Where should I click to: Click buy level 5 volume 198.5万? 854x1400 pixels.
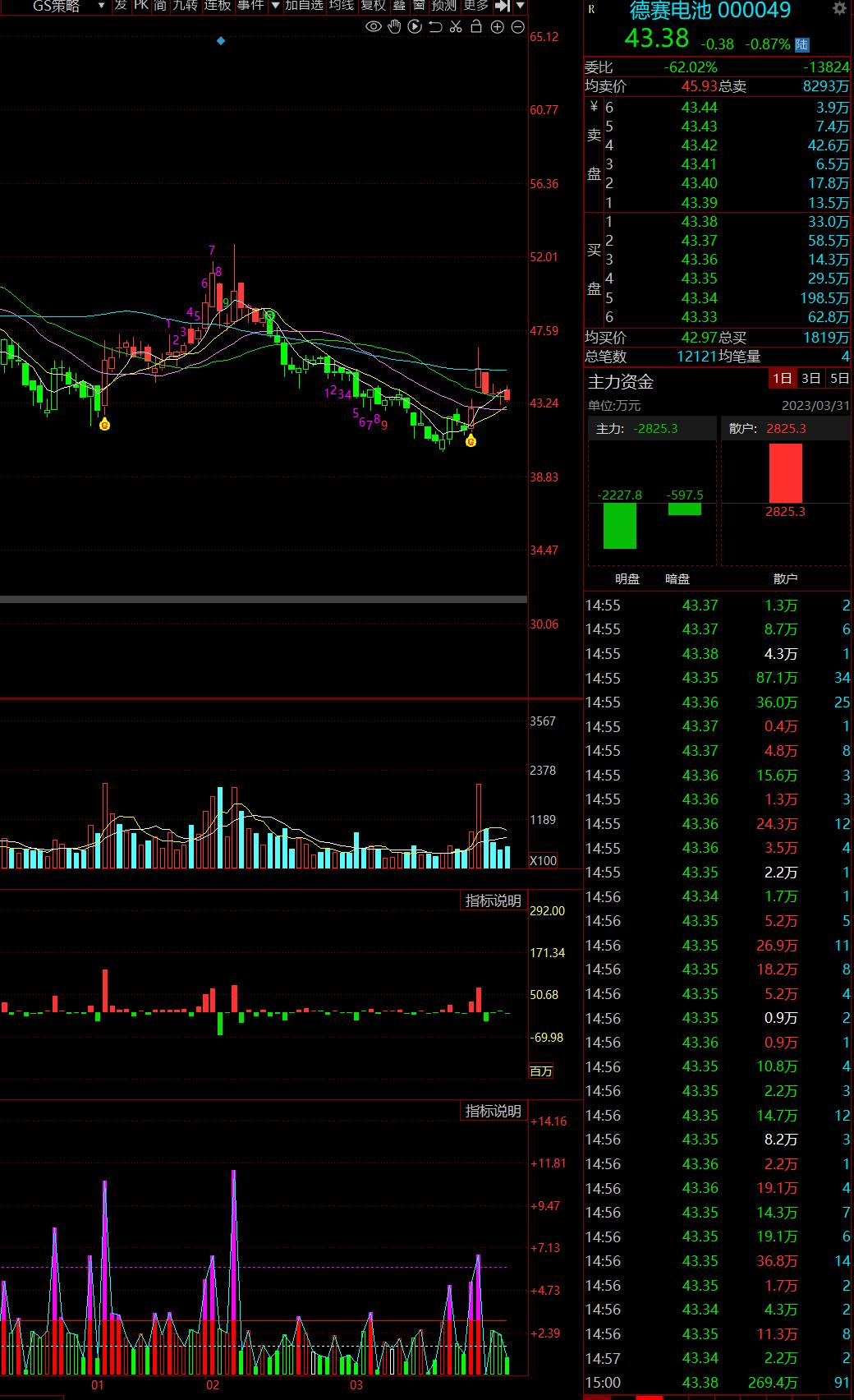(824, 298)
